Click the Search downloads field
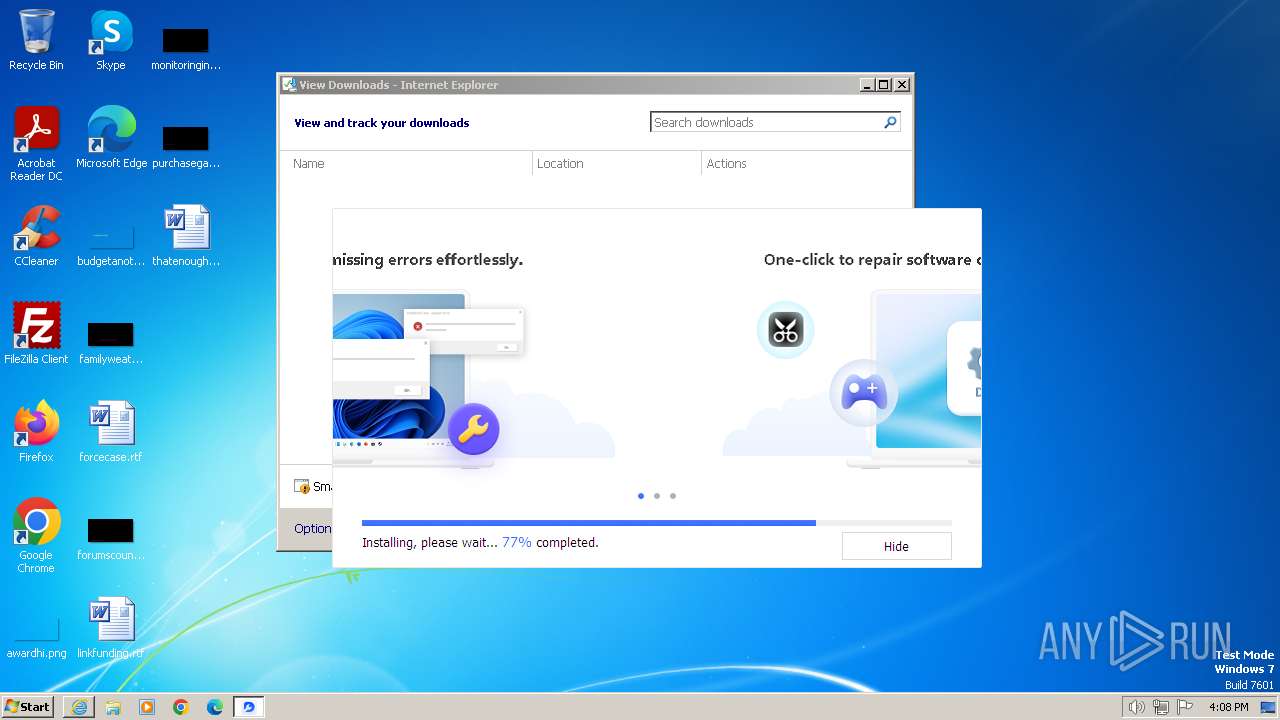The width and height of the screenshot is (1280, 720). [x=766, y=122]
